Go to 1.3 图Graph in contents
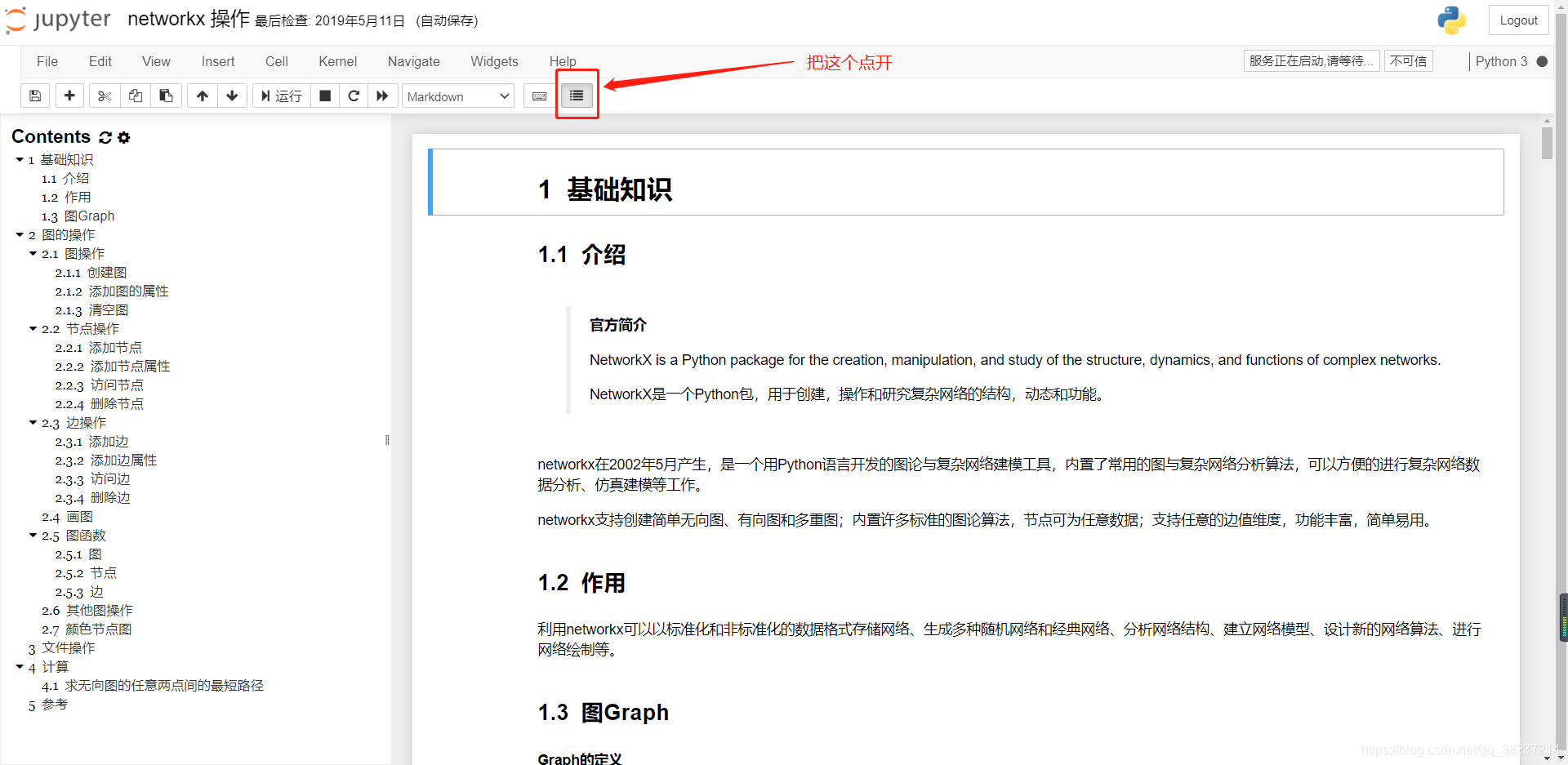Viewport: 1568px width, 765px height. pos(78,216)
